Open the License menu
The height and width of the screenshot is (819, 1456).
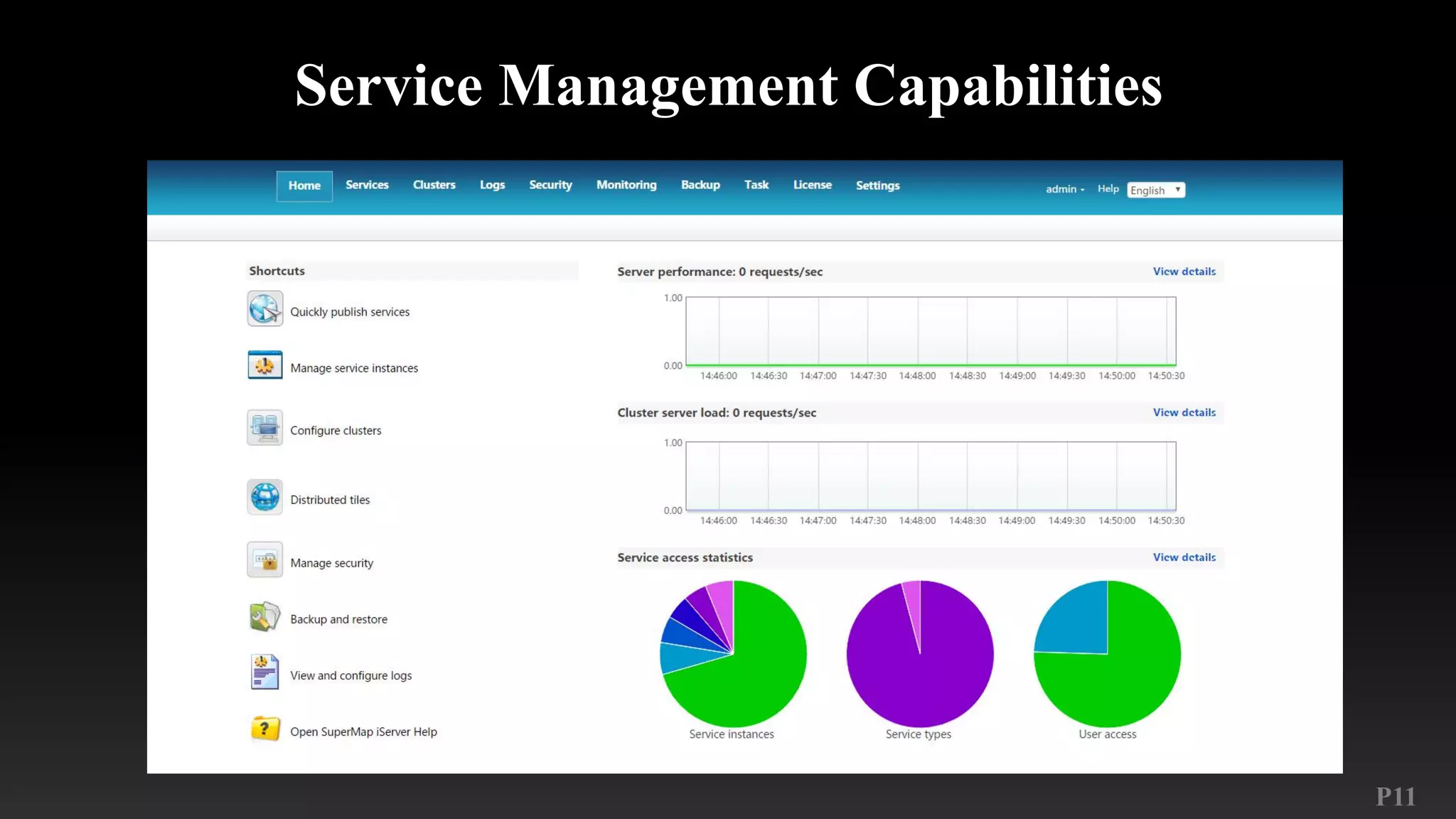coord(813,185)
